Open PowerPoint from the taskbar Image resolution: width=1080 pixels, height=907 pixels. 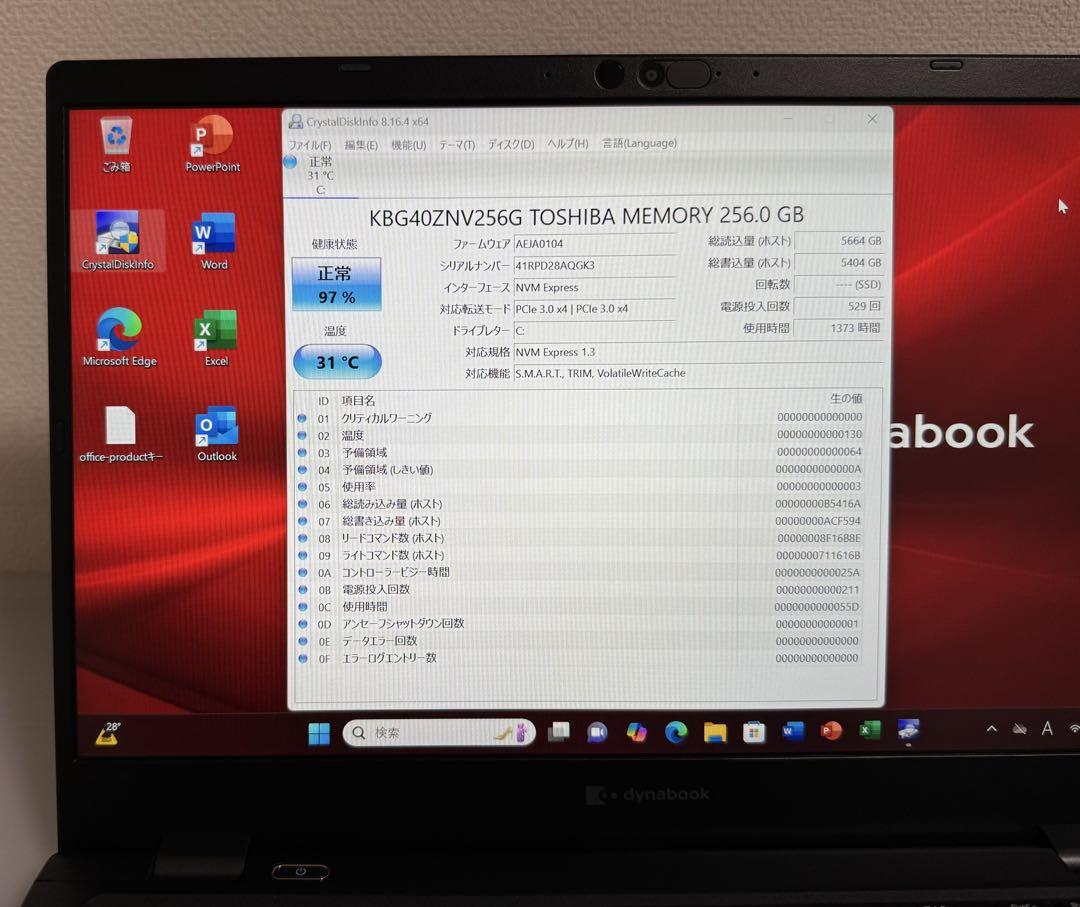click(x=831, y=730)
